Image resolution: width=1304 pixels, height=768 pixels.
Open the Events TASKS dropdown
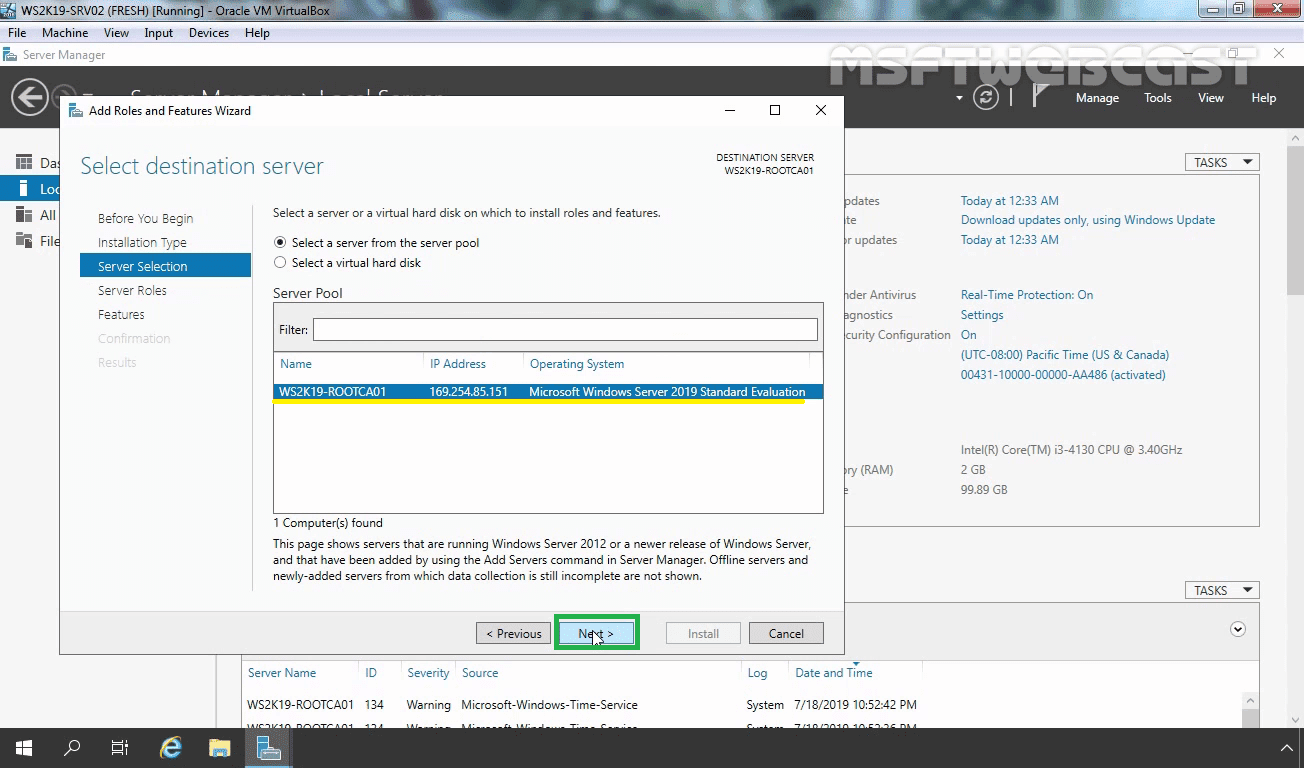coord(1222,590)
